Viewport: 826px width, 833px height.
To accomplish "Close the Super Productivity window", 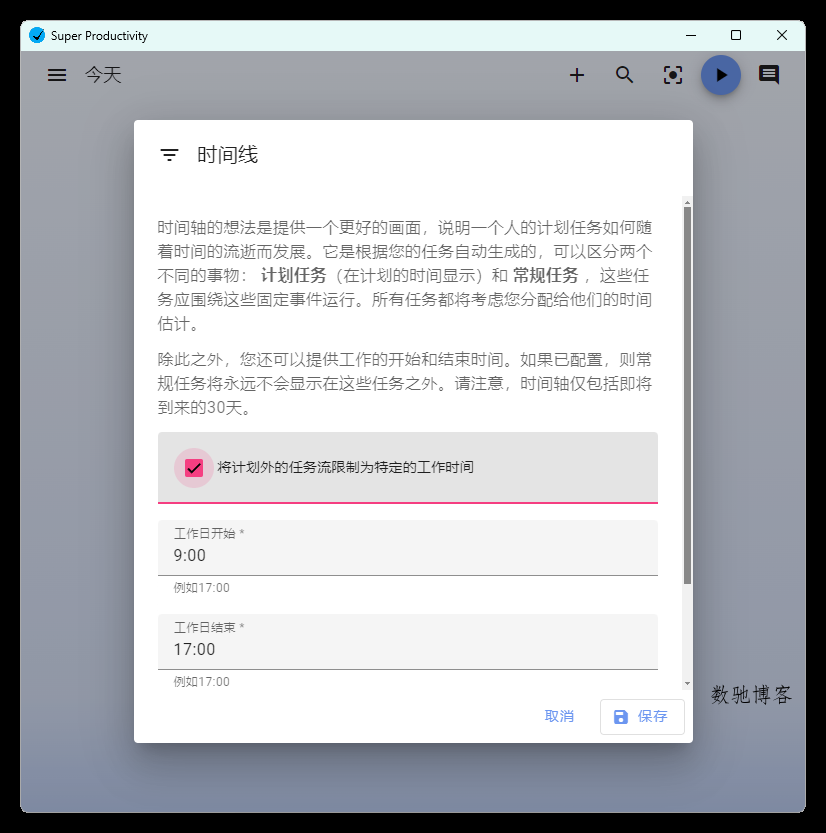I will pyautogui.click(x=781, y=36).
